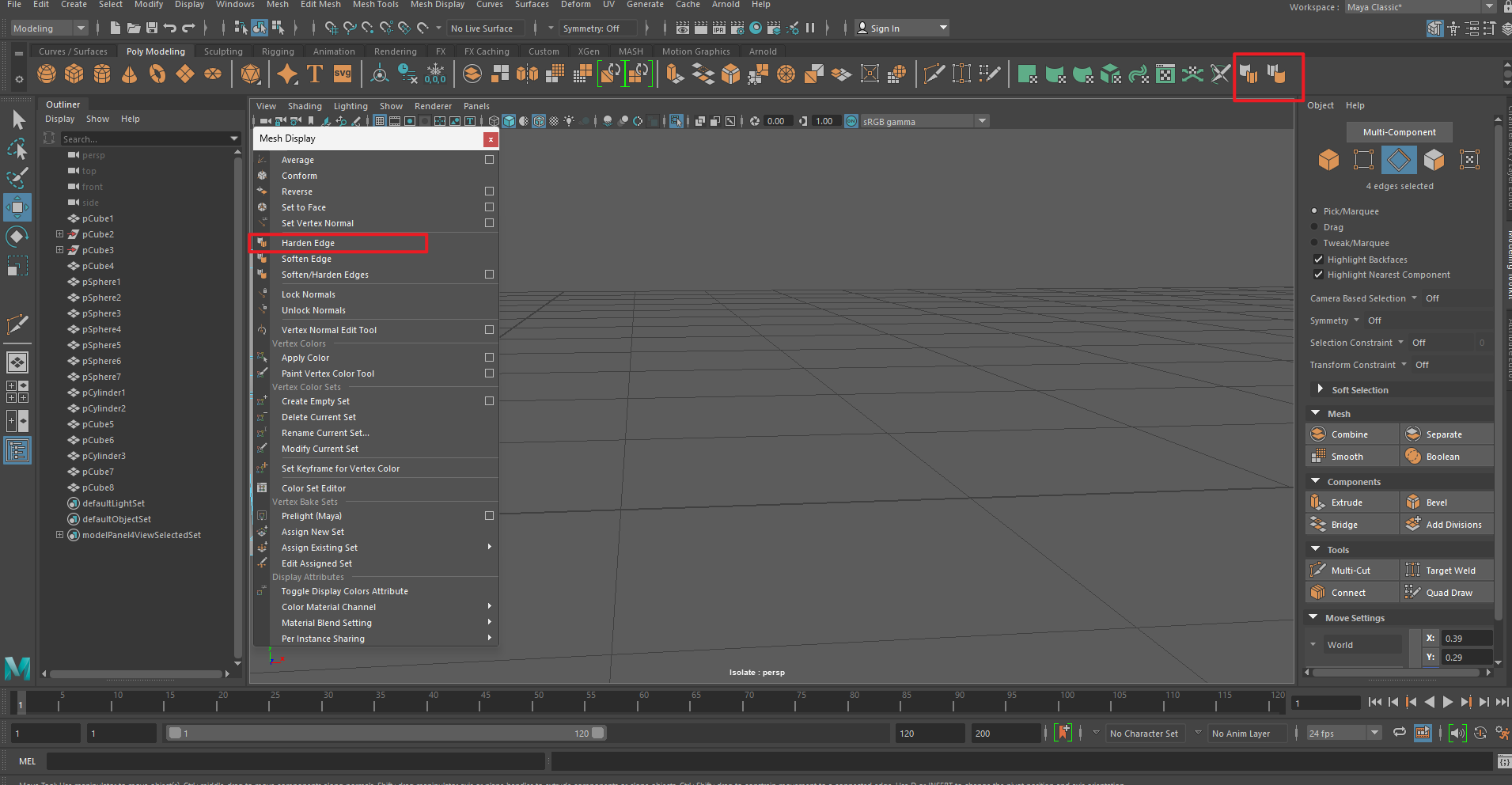Open option box for Apply Color
This screenshot has height=785, width=1512.
click(x=489, y=358)
